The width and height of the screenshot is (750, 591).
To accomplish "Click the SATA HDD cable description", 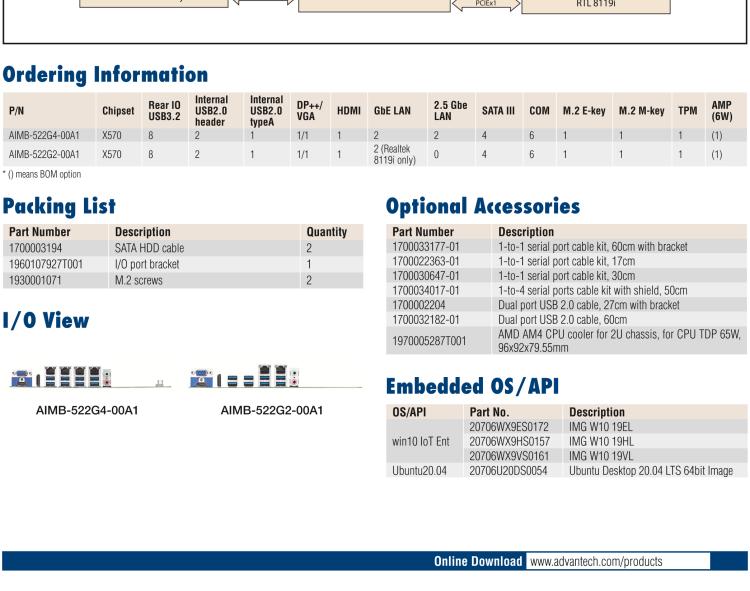I will coord(149,248).
